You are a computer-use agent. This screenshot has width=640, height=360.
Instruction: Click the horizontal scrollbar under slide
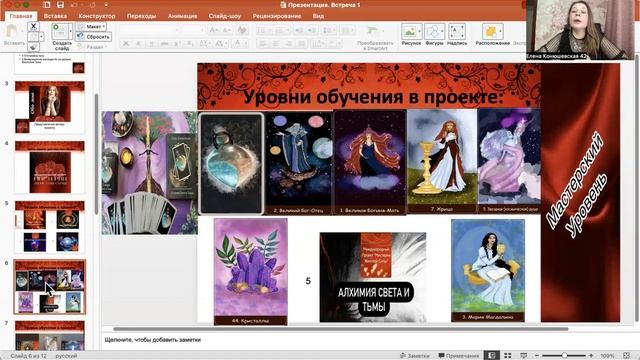tap(341, 329)
